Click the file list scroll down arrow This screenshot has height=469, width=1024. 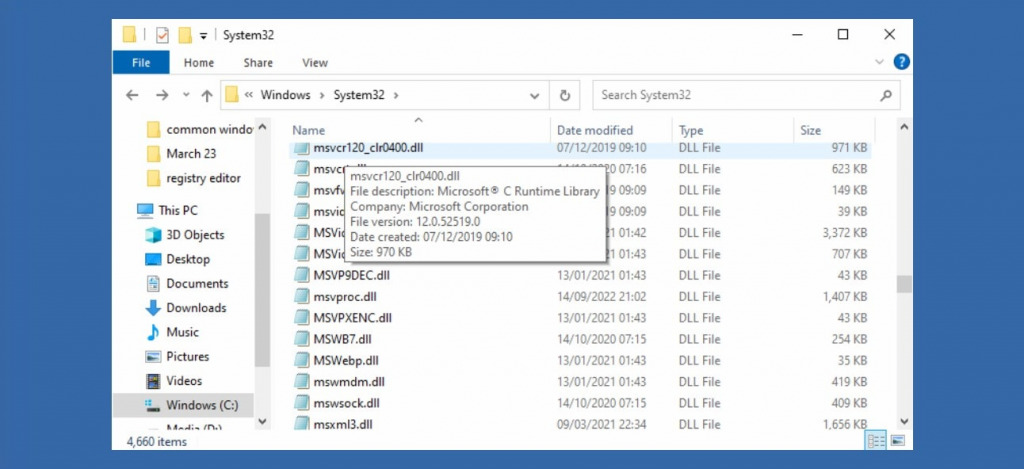(x=904, y=422)
